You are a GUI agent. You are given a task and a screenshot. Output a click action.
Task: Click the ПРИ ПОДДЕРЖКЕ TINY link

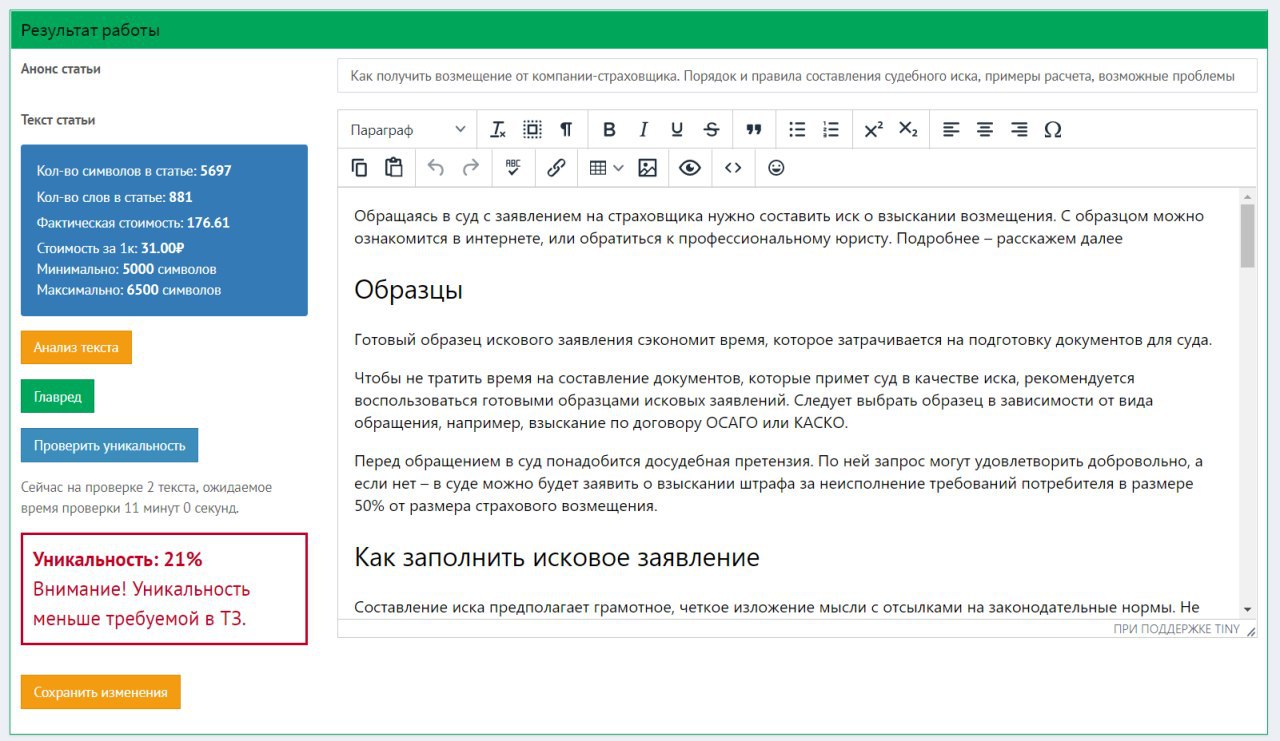(x=1176, y=629)
